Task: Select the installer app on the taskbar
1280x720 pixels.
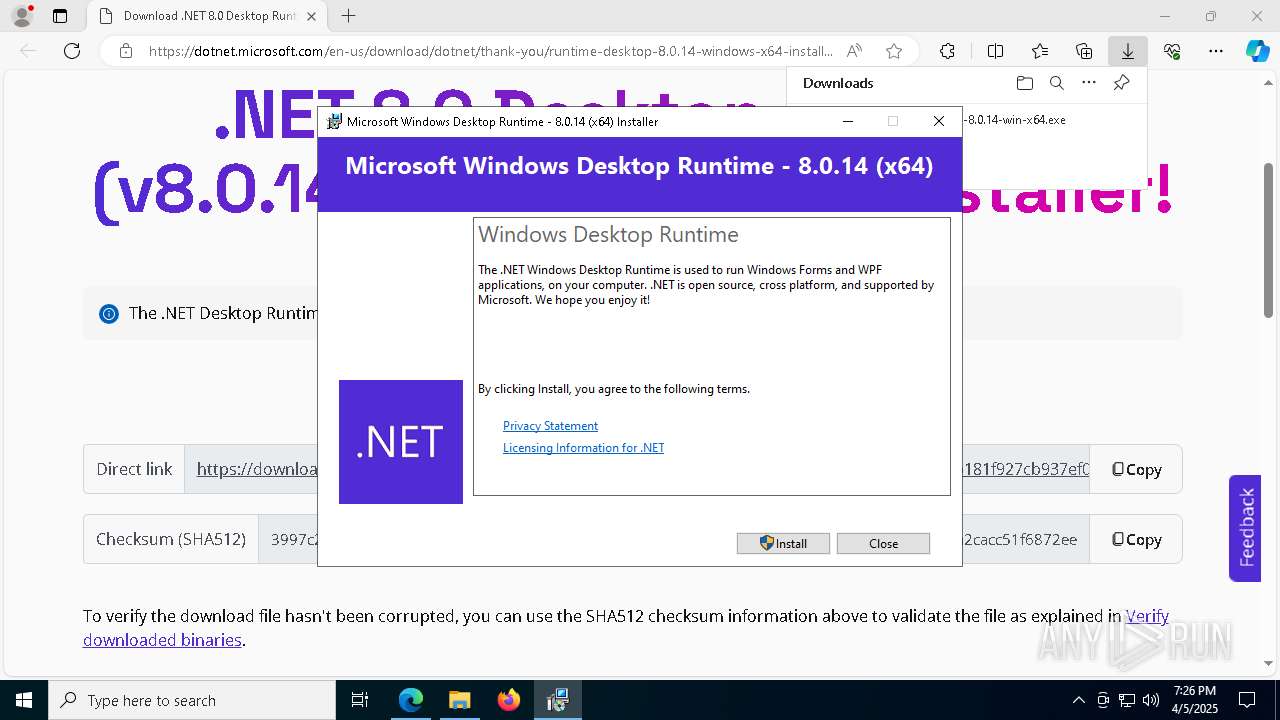Action: (557, 700)
